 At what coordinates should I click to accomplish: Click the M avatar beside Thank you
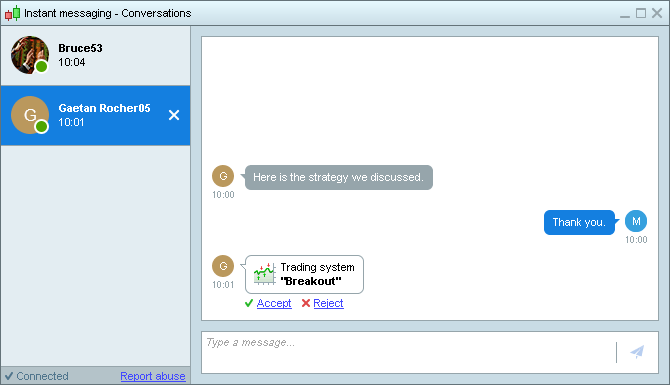[x=636, y=221]
